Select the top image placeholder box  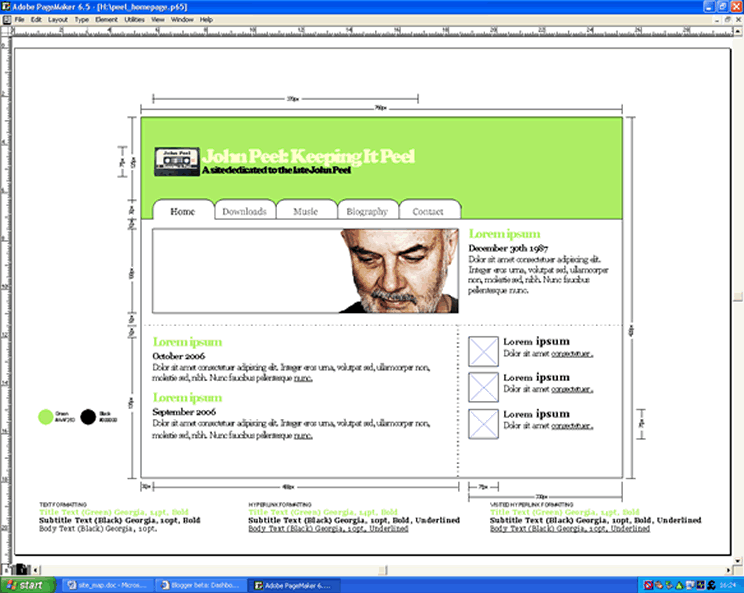[x=484, y=352]
